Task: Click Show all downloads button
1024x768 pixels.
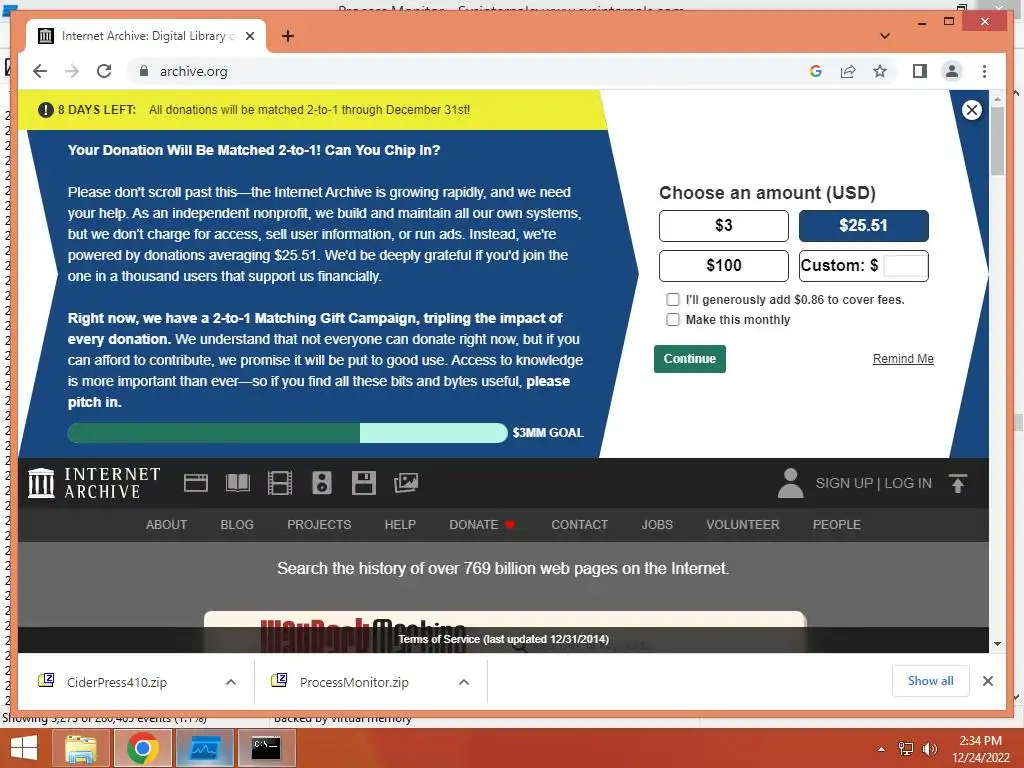Action: click(x=931, y=681)
